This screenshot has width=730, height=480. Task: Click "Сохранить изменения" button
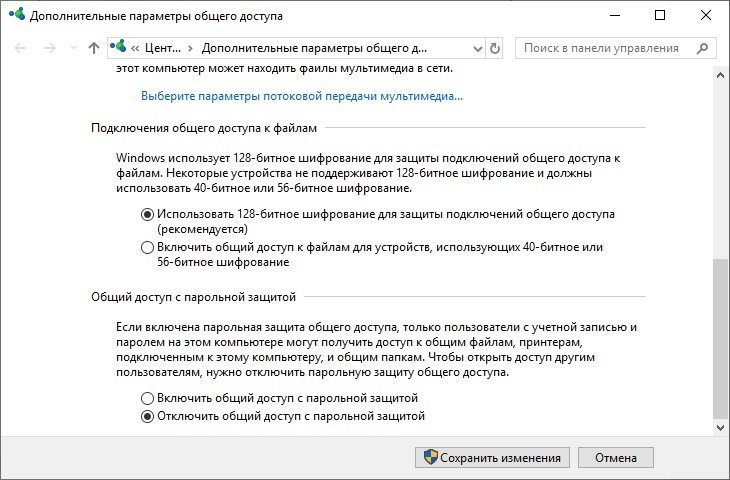click(492, 457)
